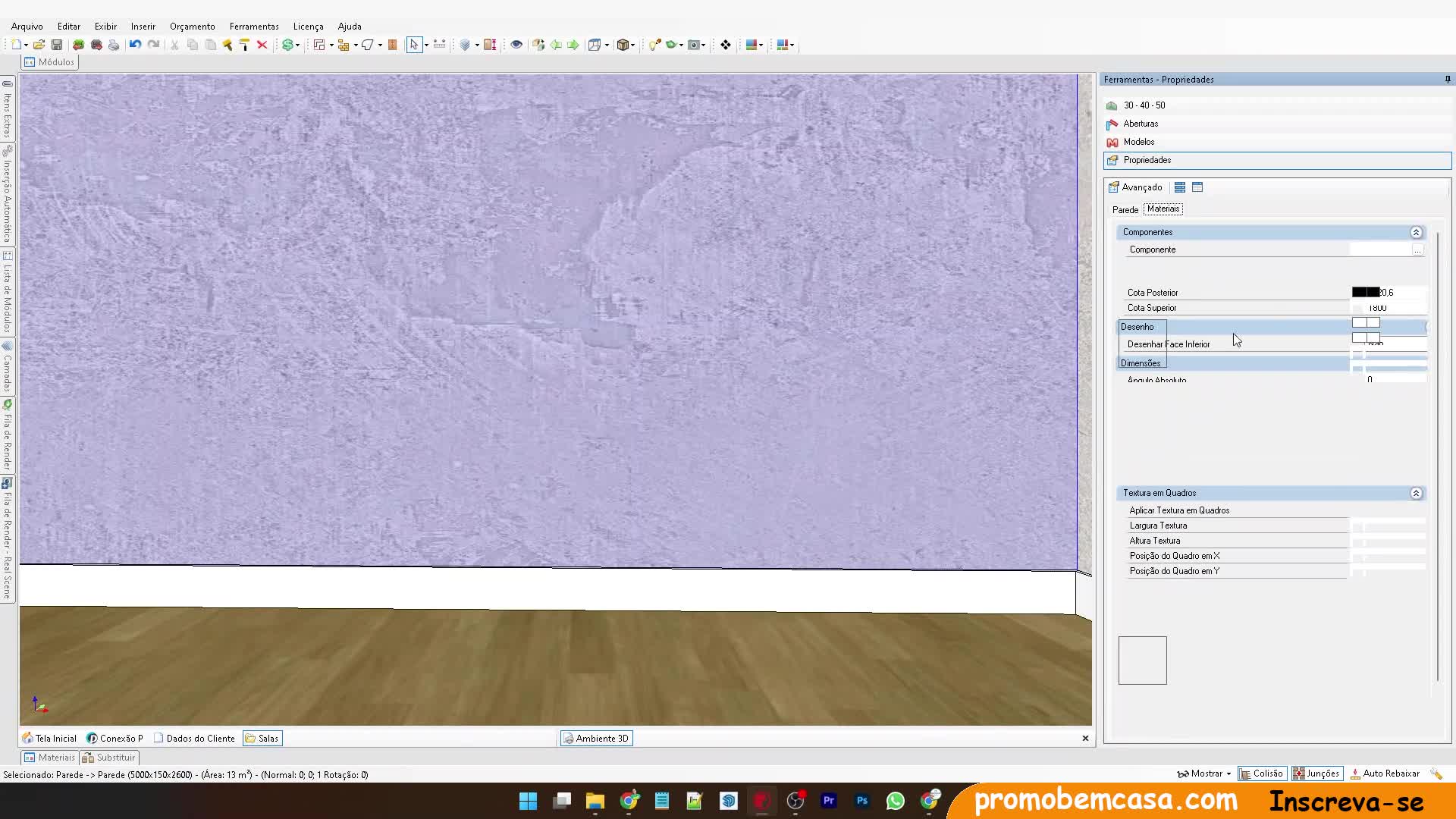Open the Módulos tab at top left
Viewport: 1456px width, 819px height.
pyautogui.click(x=49, y=62)
